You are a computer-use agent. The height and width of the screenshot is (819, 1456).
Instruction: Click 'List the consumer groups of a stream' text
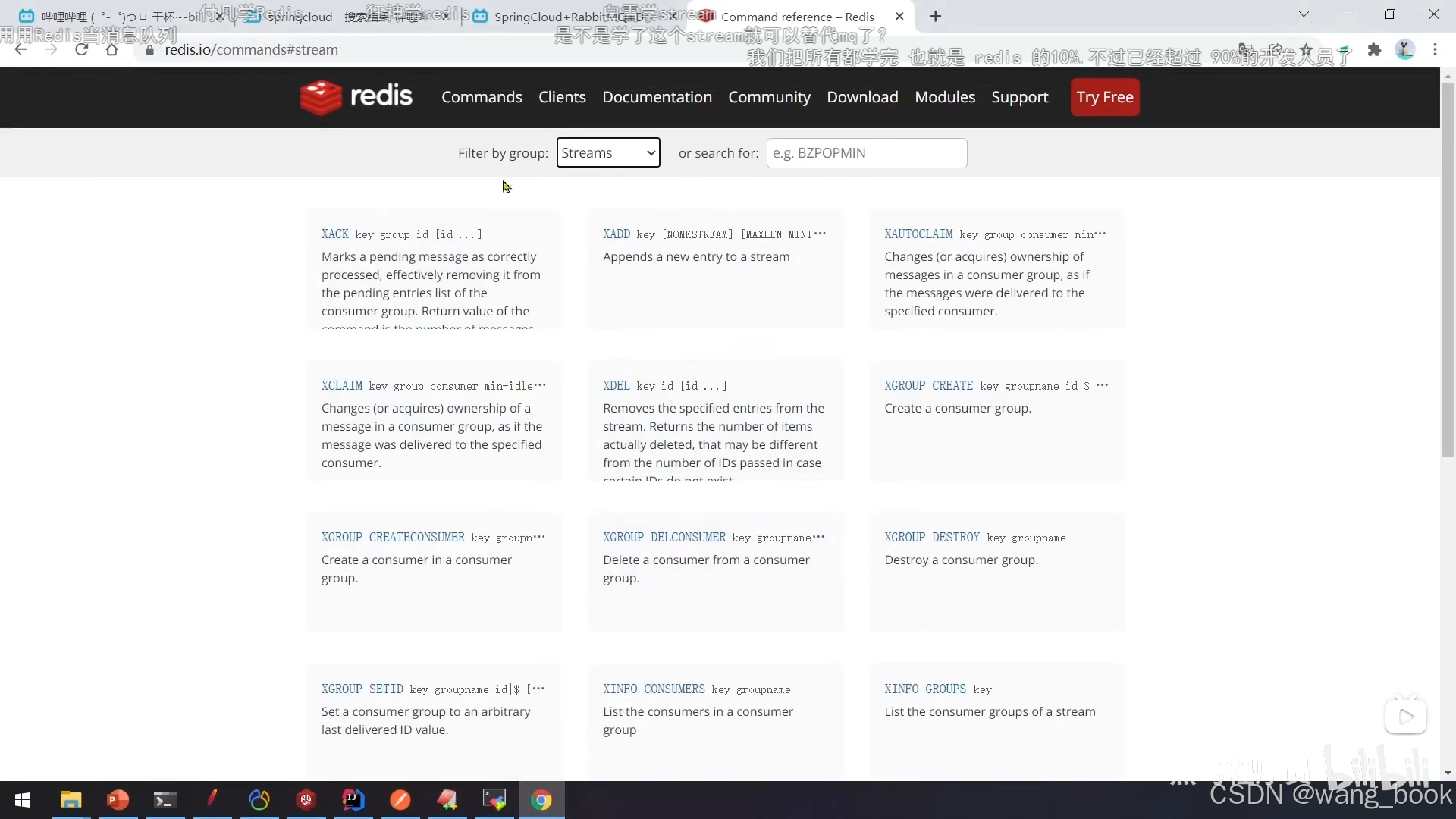click(x=990, y=712)
